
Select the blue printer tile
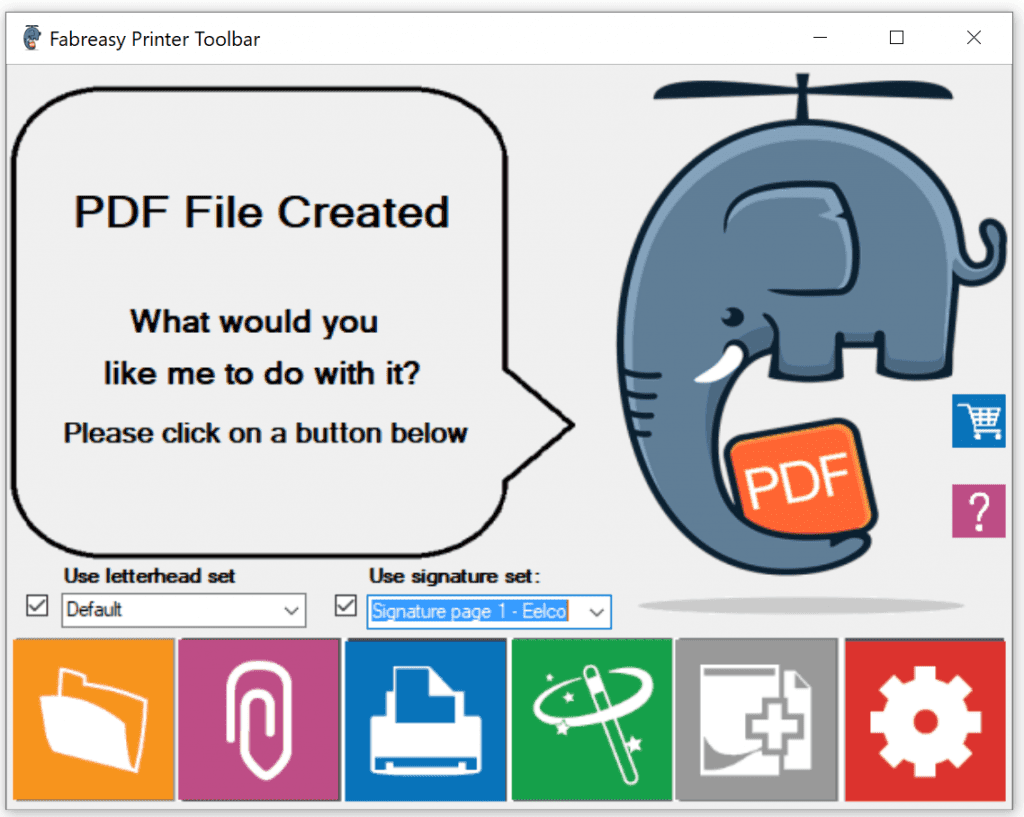[426, 720]
